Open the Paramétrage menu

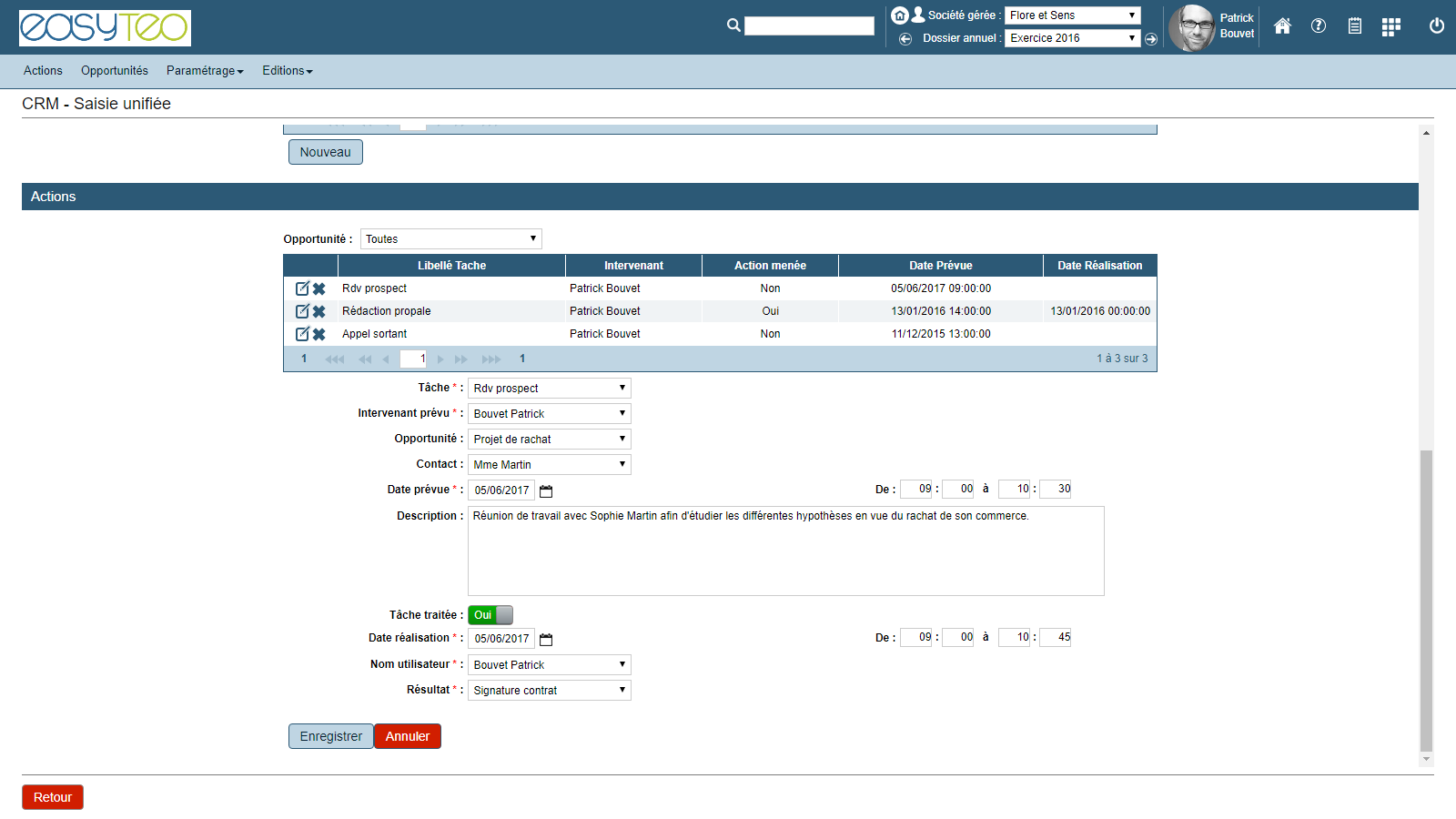(x=205, y=71)
